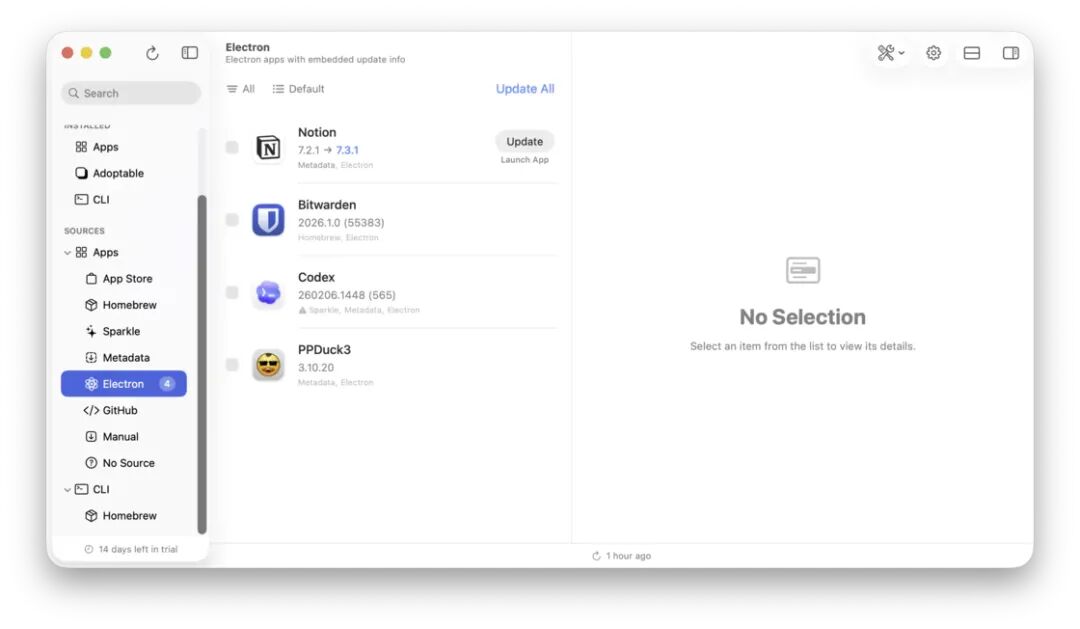Click the Notion app icon

pyautogui.click(x=268, y=147)
